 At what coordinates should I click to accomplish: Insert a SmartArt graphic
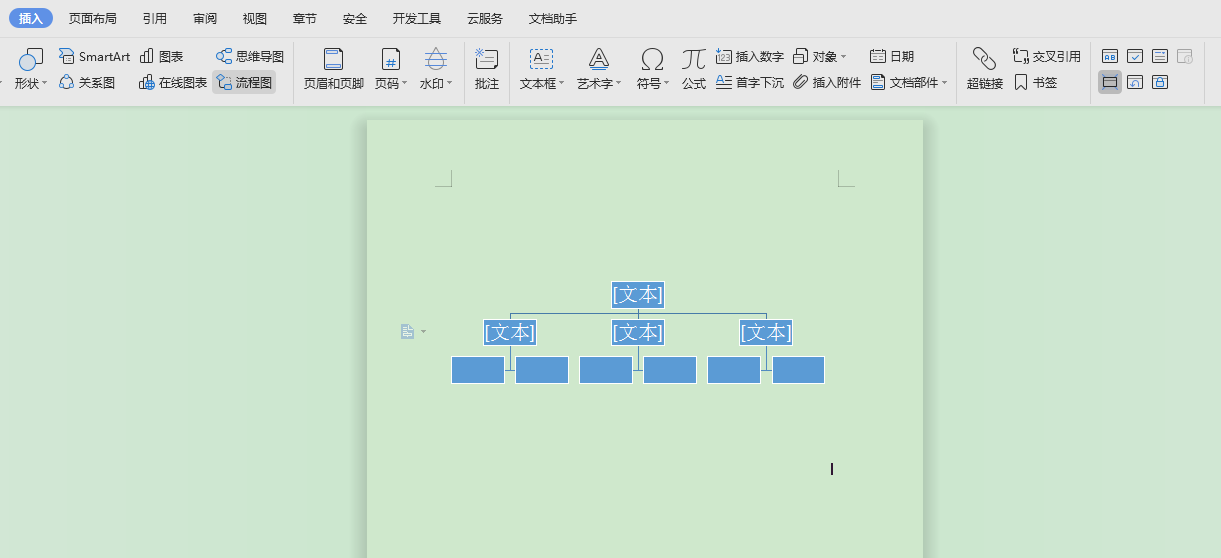pos(94,56)
